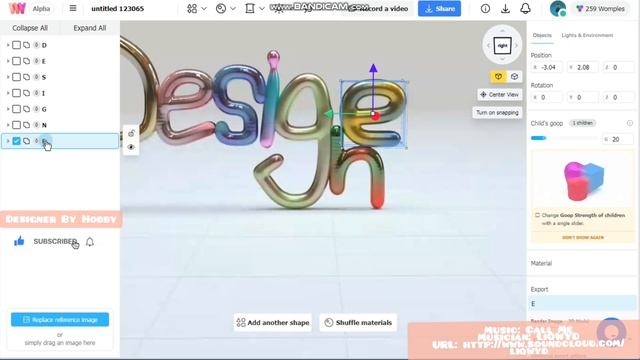Click the Share button
This screenshot has width=640, height=360.
(440, 9)
